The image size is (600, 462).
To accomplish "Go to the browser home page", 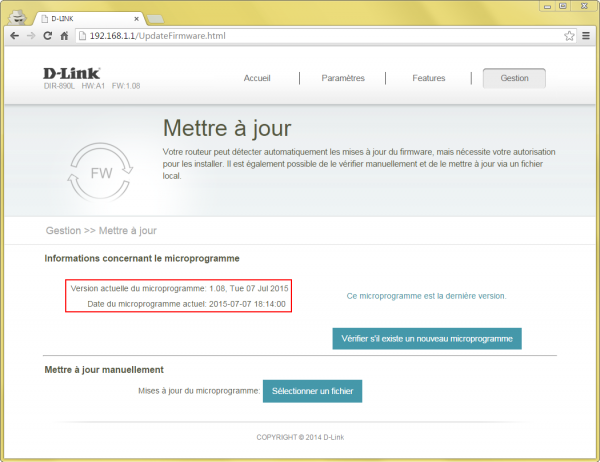I will pos(64,35).
